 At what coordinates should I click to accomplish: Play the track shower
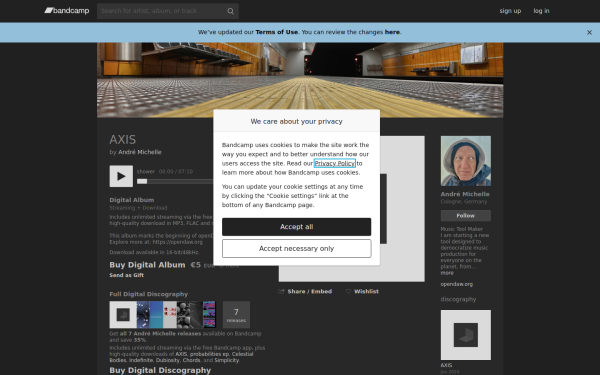pos(121,176)
